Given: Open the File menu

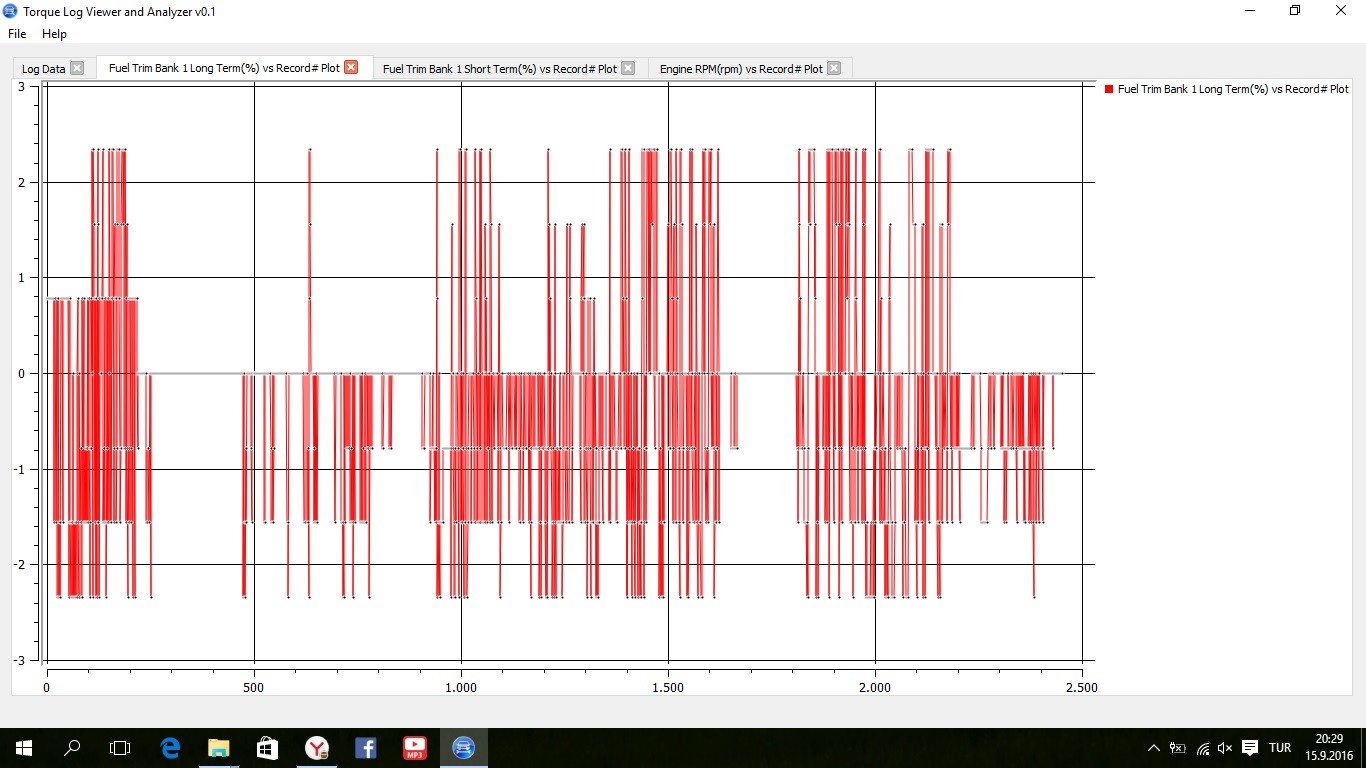Looking at the screenshot, I should click(17, 34).
